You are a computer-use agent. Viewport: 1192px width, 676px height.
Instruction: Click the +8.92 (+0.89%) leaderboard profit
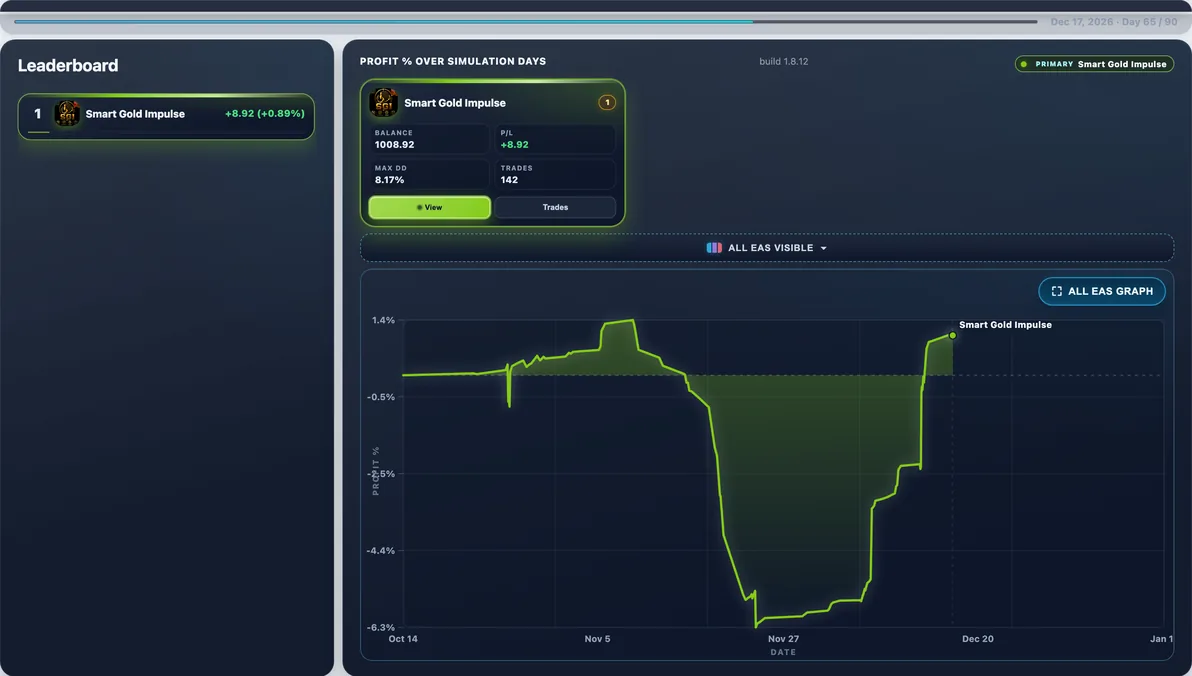pos(265,113)
